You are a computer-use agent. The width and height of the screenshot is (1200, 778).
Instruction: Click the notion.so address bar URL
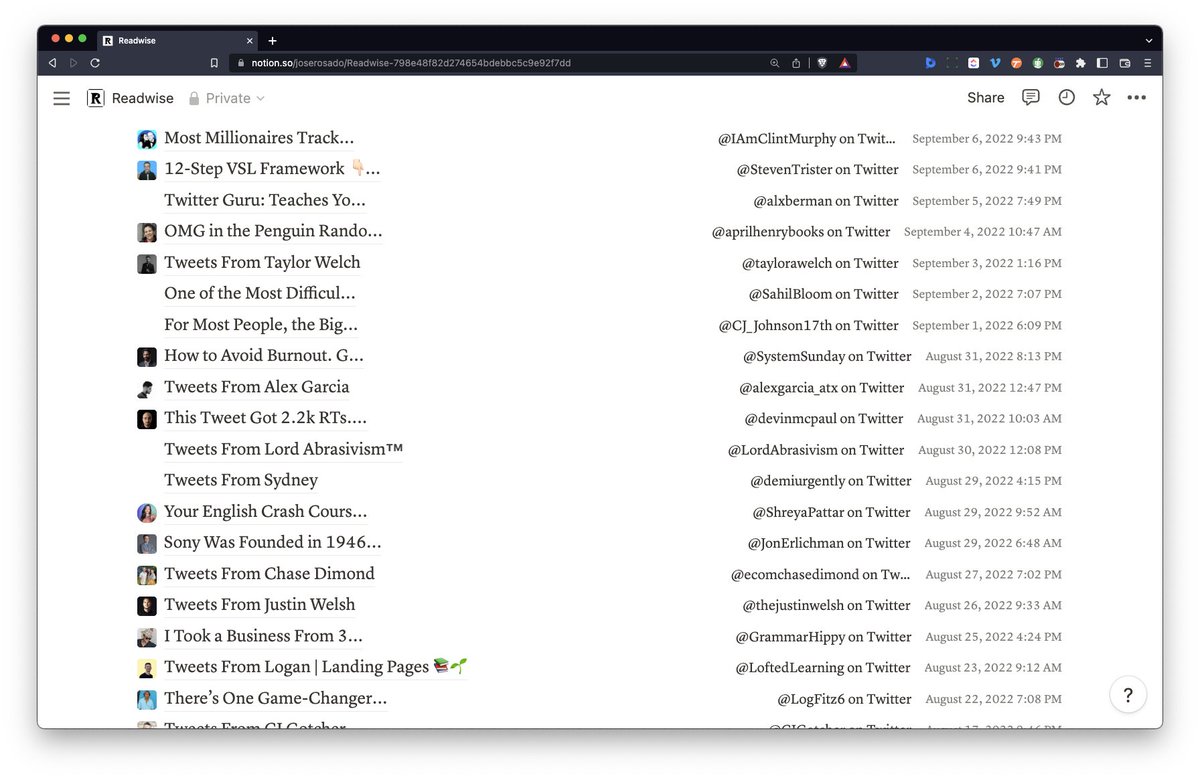click(409, 63)
